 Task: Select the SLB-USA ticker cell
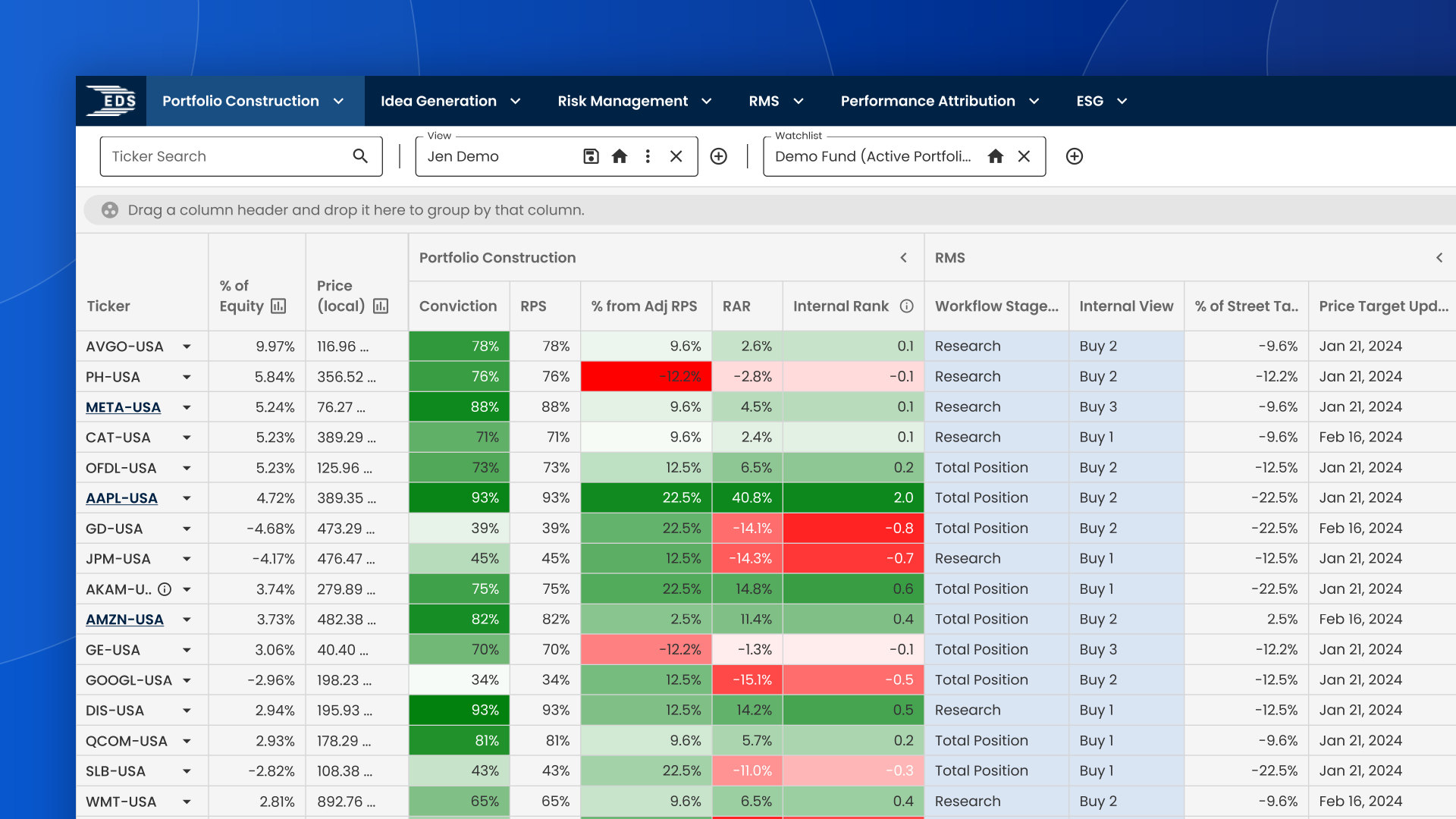click(x=142, y=771)
